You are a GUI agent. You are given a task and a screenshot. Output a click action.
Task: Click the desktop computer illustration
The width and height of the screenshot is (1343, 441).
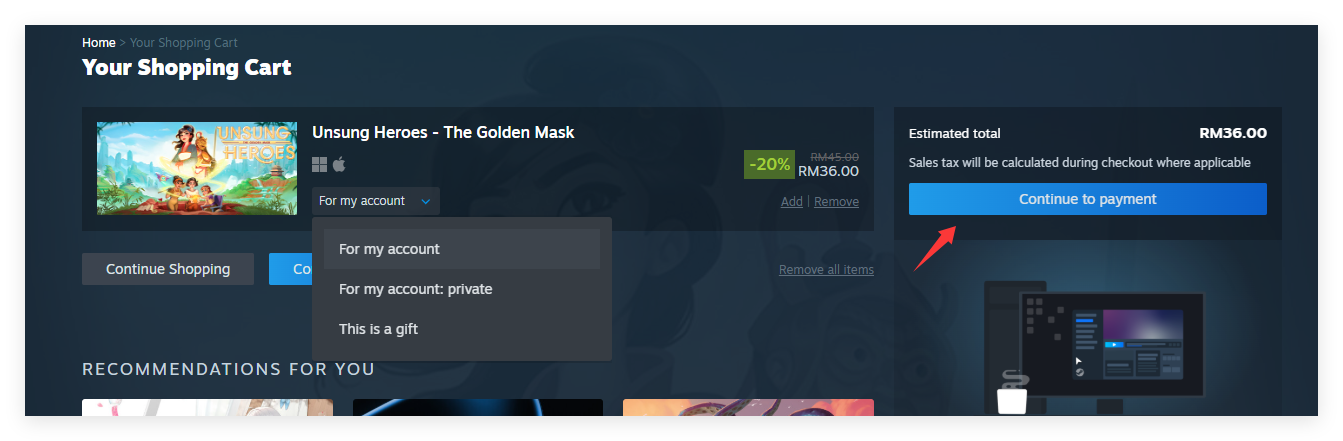pyautogui.click(x=1093, y=347)
